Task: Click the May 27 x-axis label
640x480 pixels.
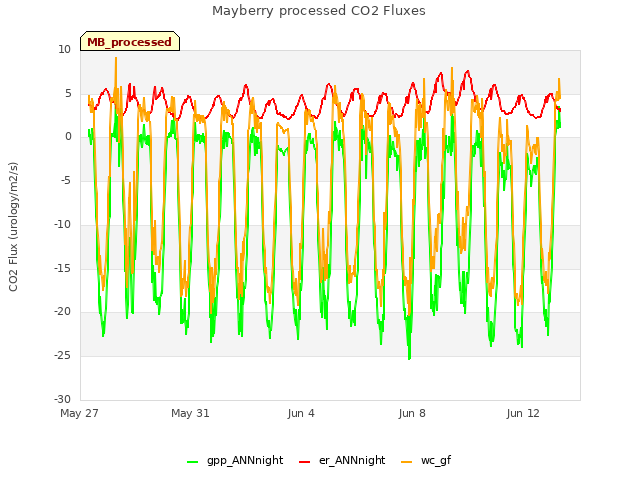Action: point(79,413)
